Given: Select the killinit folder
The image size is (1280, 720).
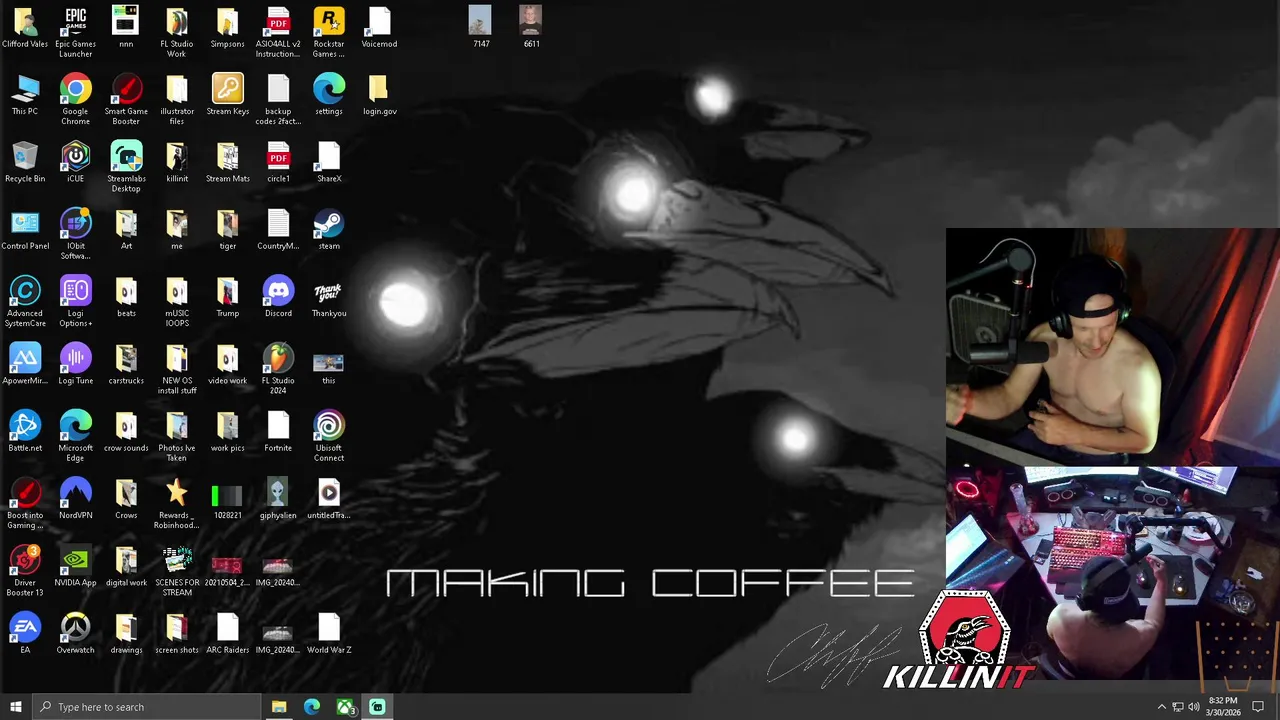Looking at the screenshot, I should point(176,162).
